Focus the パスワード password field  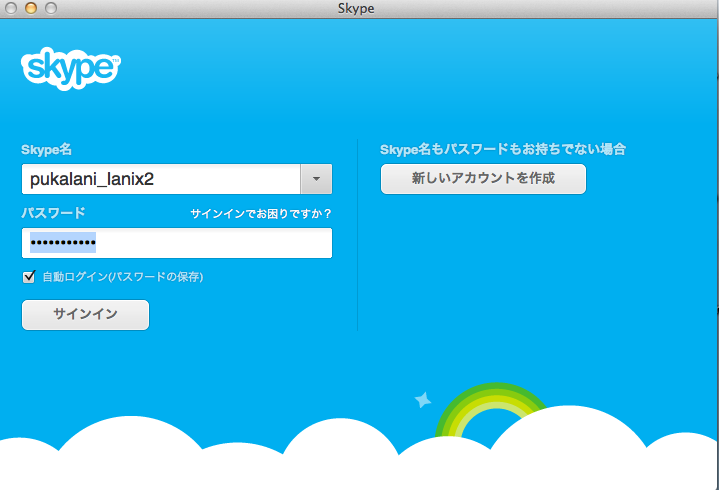pos(177,243)
